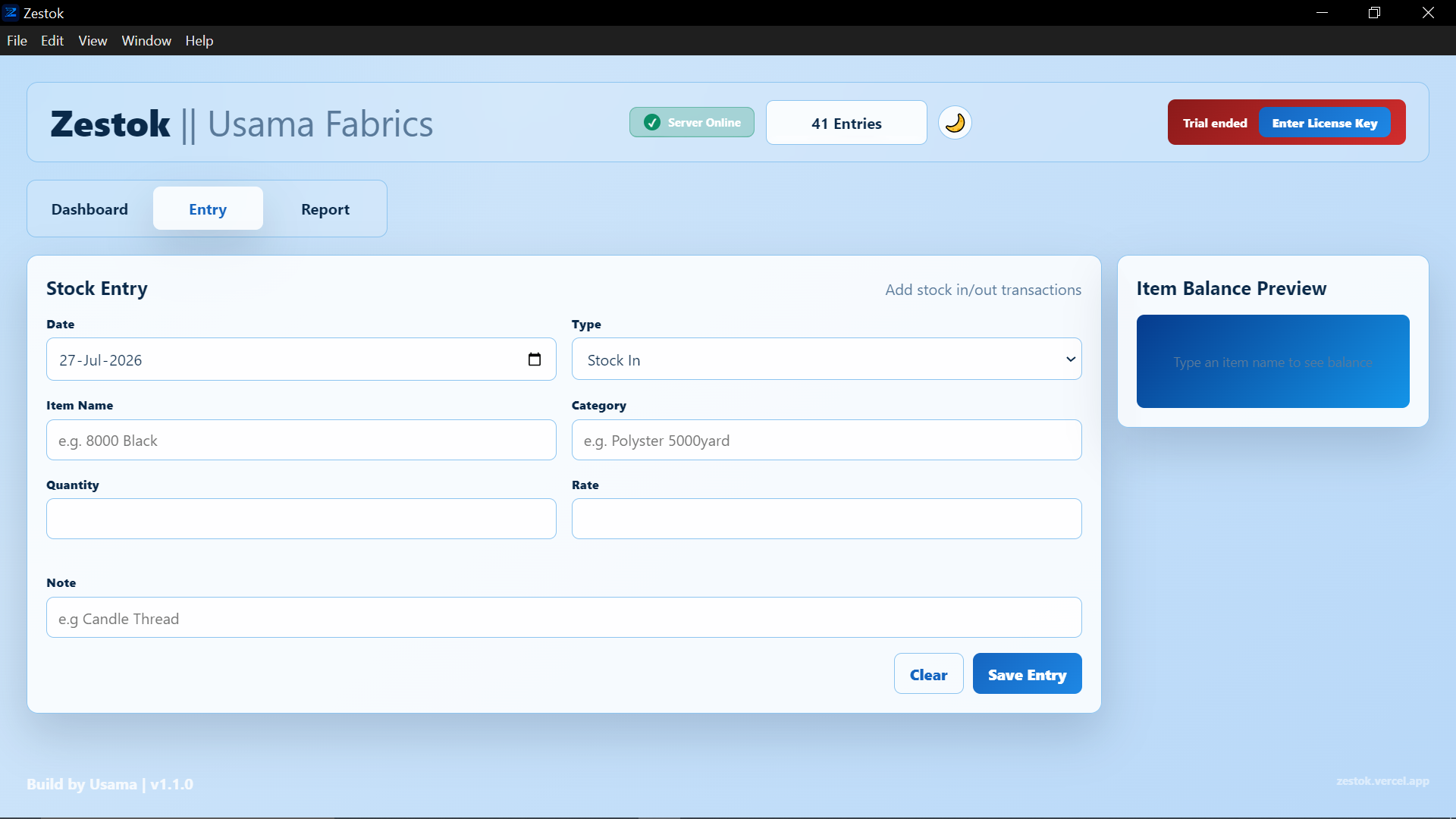Click the Stock Entry heading
Viewport: 1456px width, 819px height.
pyautogui.click(x=97, y=289)
